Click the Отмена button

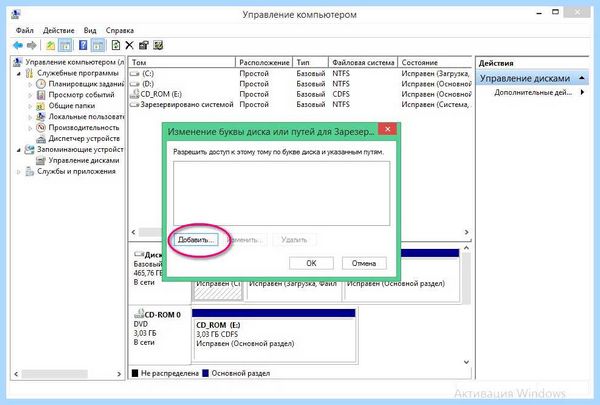(364, 263)
